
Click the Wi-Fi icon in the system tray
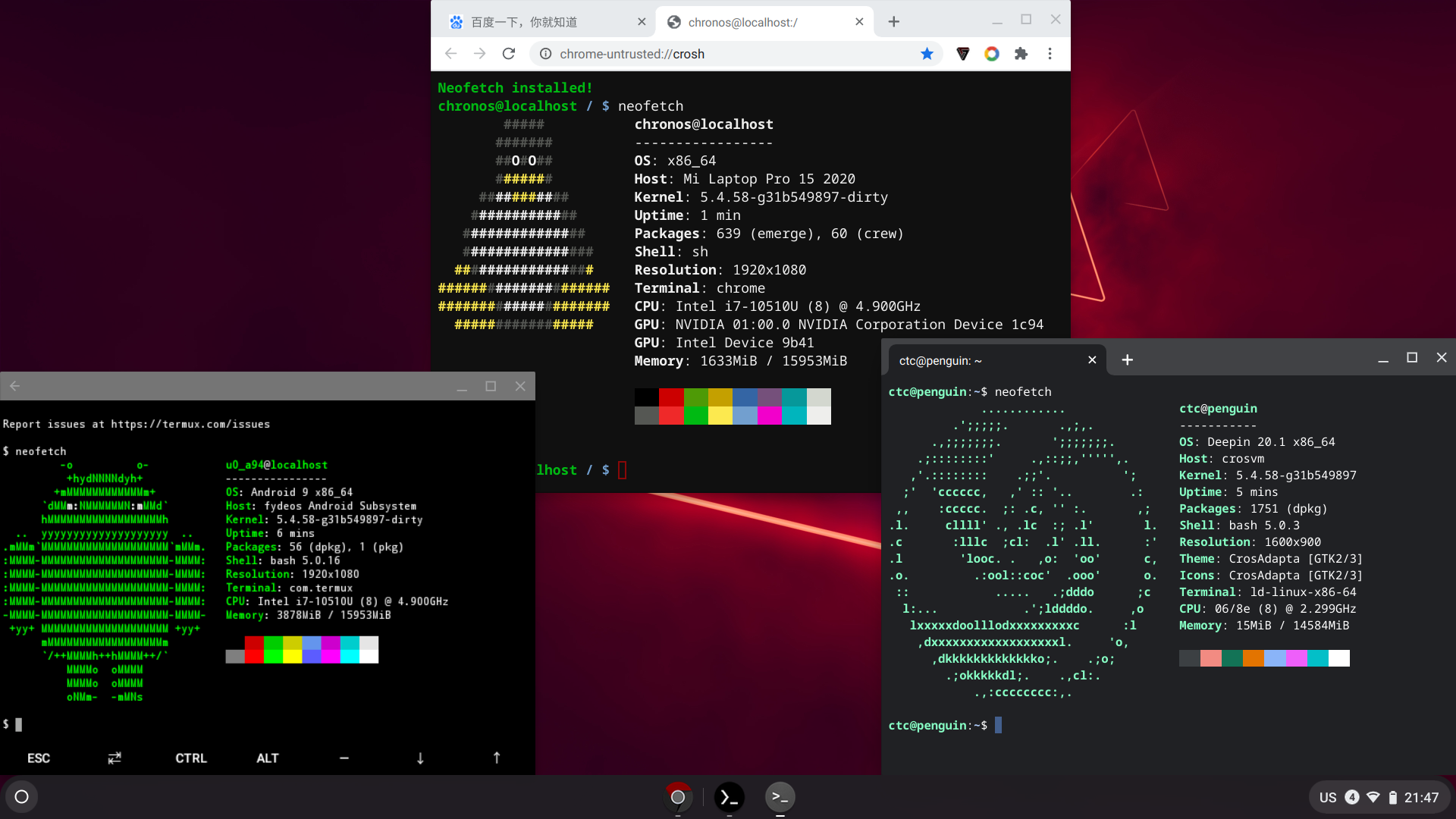pyautogui.click(x=1373, y=797)
